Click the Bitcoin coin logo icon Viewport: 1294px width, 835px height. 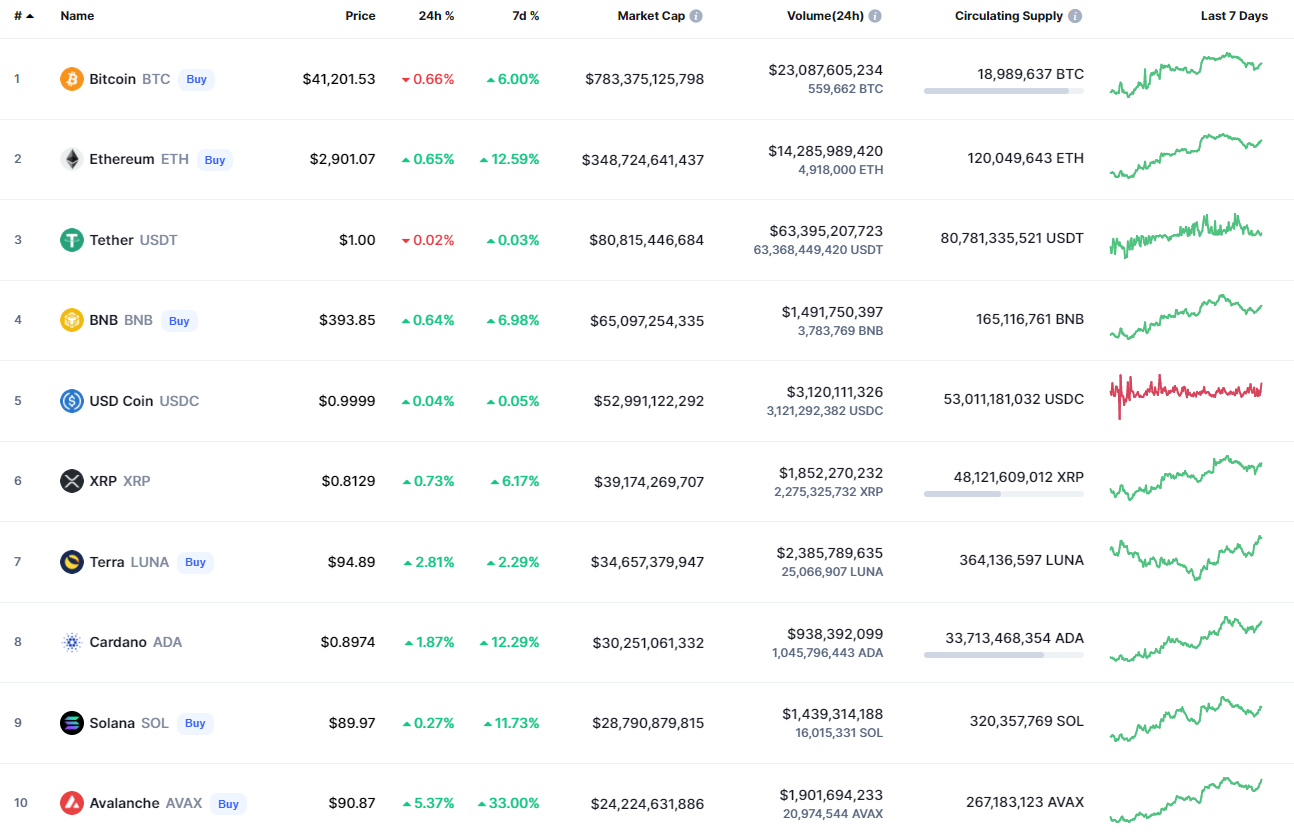coord(72,79)
